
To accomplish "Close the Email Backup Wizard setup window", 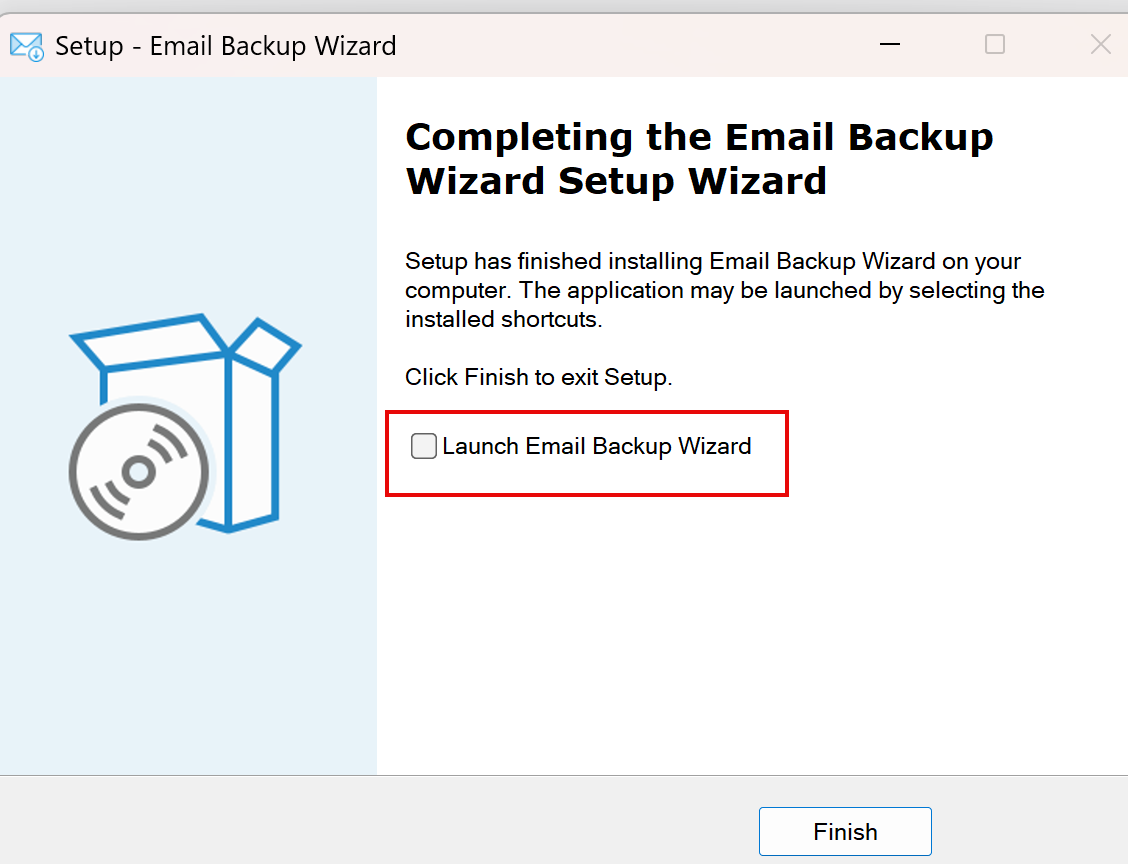I will (1100, 45).
